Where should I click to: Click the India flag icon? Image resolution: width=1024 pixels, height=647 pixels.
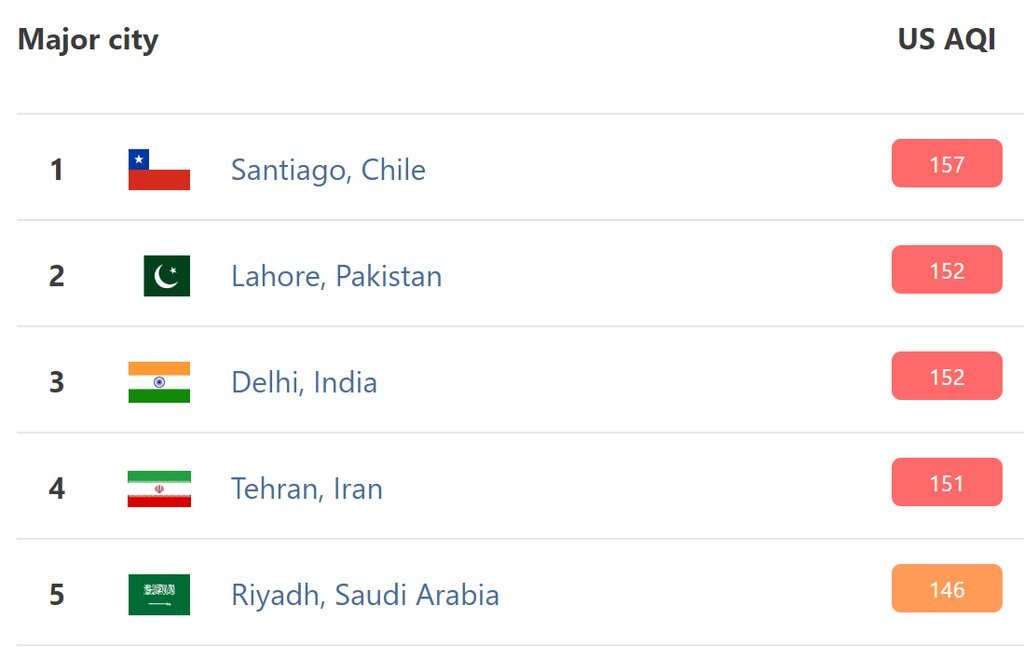(159, 382)
